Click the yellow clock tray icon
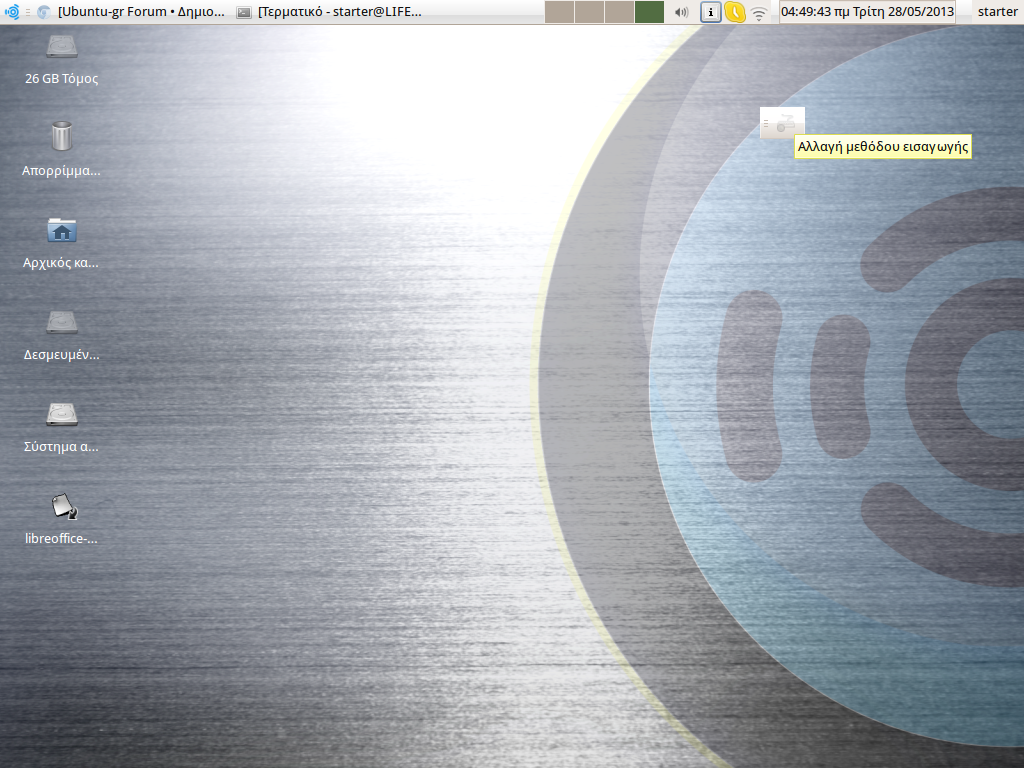Viewport: 1024px width, 768px height. [735, 12]
